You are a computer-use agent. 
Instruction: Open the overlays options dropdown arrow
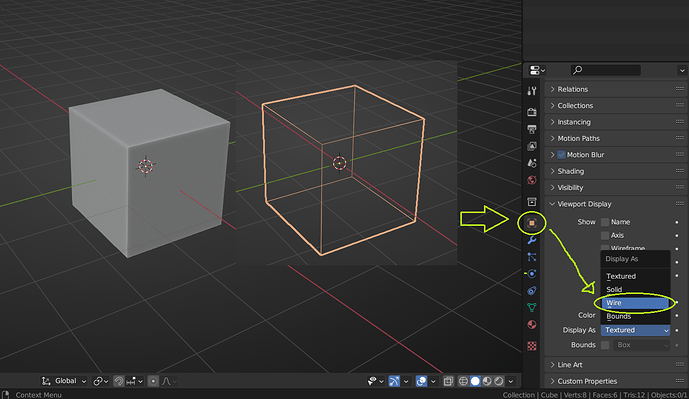tap(433, 381)
